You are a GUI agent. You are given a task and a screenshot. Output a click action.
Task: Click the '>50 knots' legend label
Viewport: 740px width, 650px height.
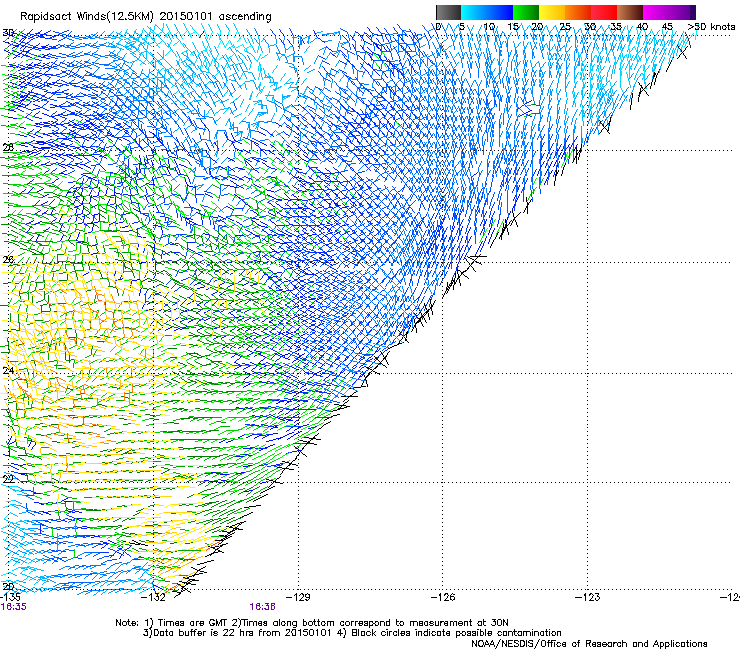(711, 27)
